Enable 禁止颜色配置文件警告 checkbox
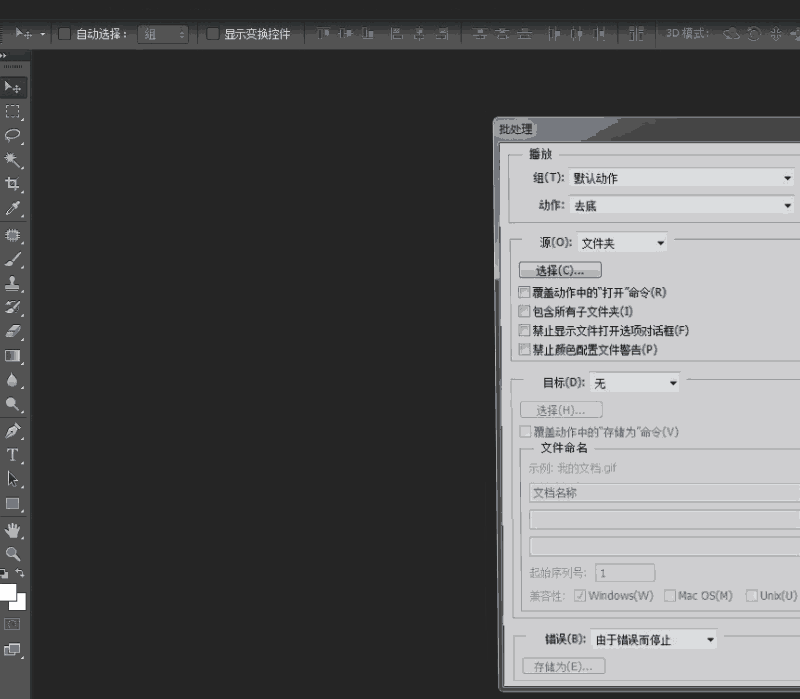The image size is (800, 699). [x=524, y=350]
